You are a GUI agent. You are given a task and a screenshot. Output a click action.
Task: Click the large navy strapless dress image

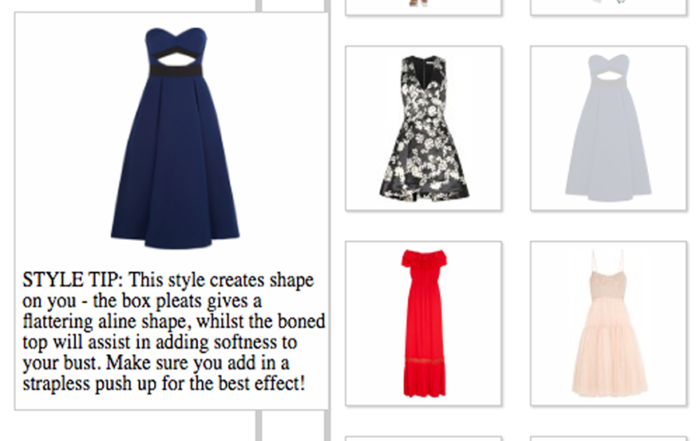175,138
